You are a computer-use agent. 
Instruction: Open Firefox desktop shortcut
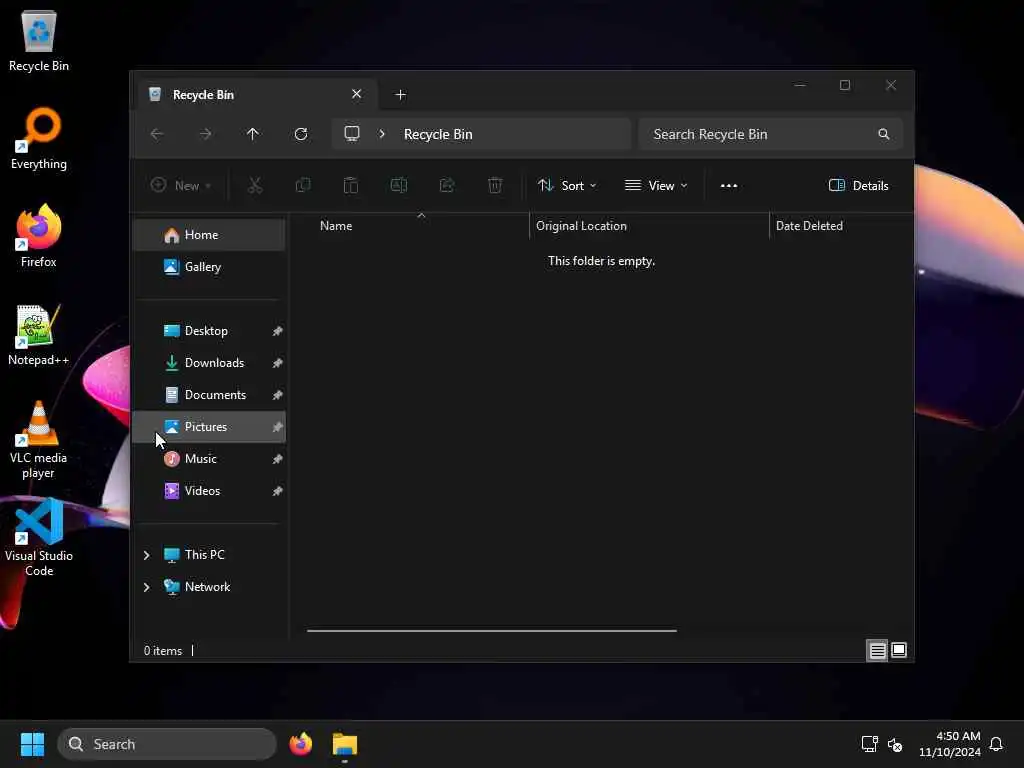39,236
